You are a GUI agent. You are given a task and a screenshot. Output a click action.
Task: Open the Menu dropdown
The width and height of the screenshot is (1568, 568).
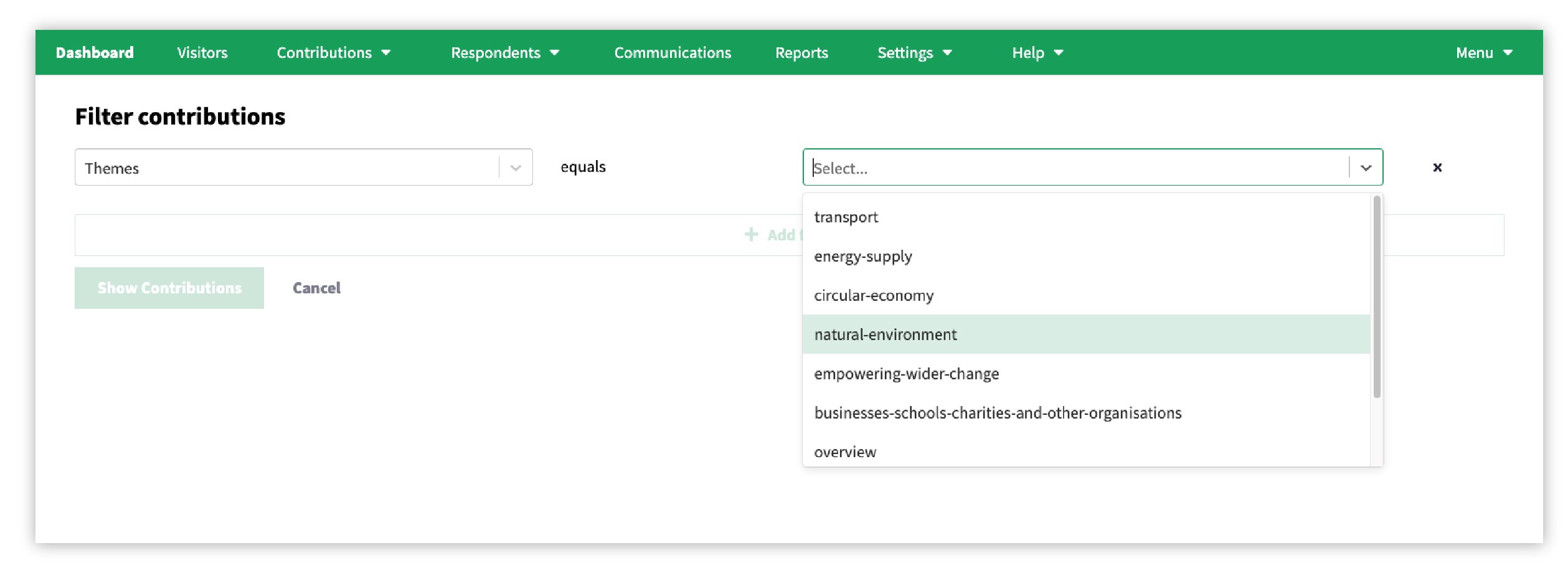pyautogui.click(x=1484, y=53)
